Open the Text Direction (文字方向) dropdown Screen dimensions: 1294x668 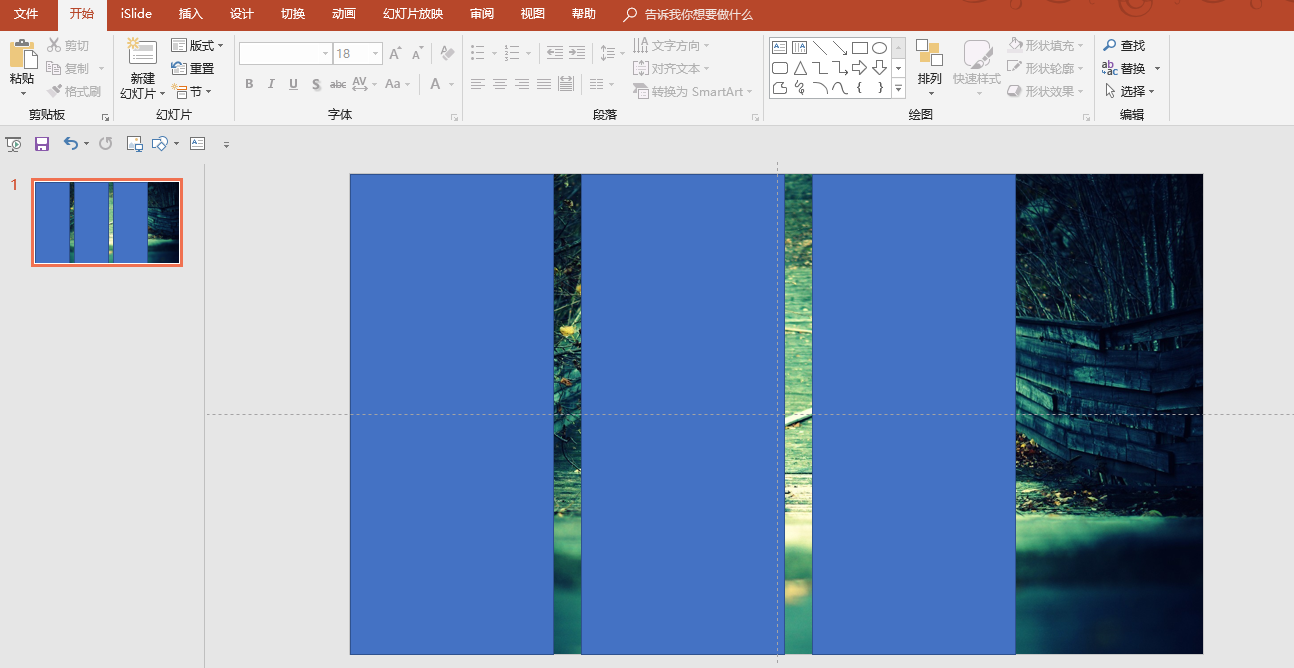tap(671, 45)
